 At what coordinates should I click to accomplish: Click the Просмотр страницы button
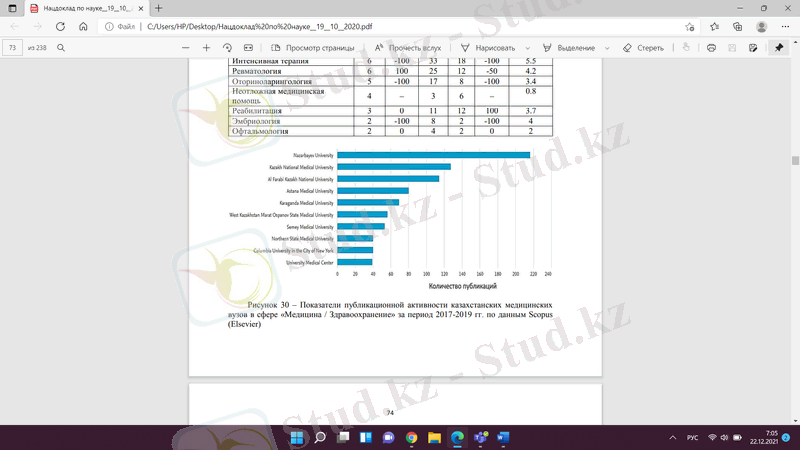[308, 47]
